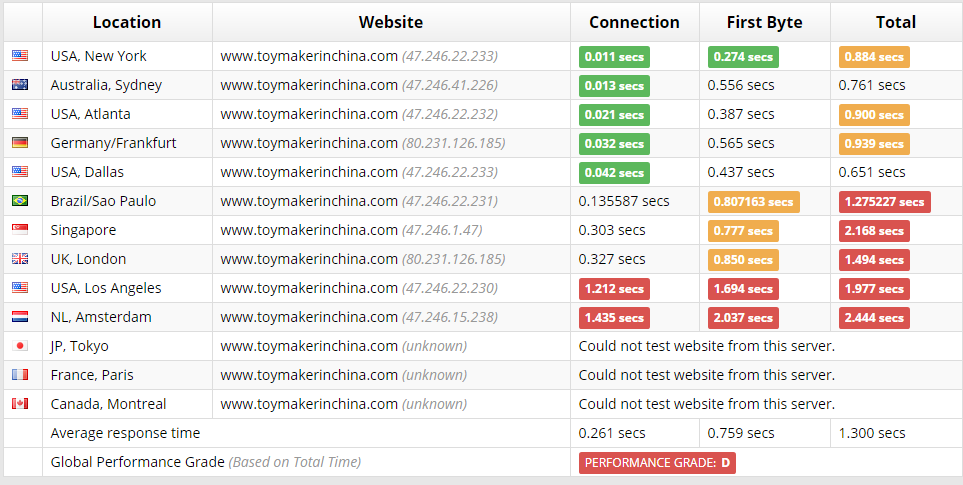Click the Location column header
The width and height of the screenshot is (963, 485).
[x=127, y=22]
